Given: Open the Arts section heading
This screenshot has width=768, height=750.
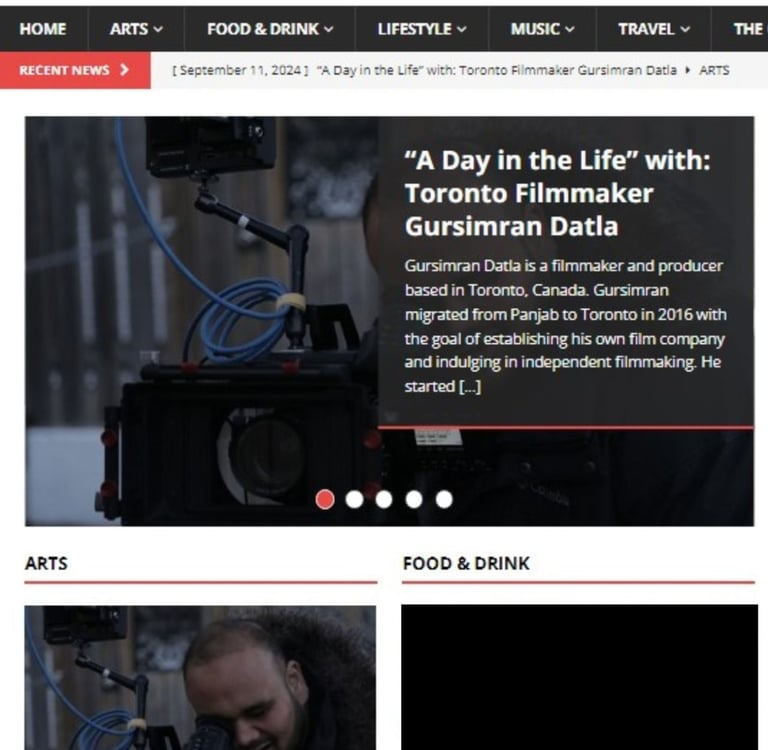Looking at the screenshot, I should click(x=46, y=563).
